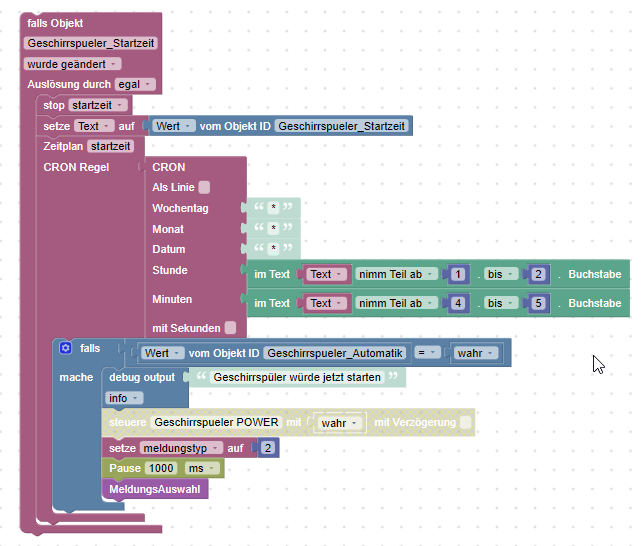The image size is (643, 546).
Task: Select the MeldungsAuswahl function block
Action: point(155,489)
